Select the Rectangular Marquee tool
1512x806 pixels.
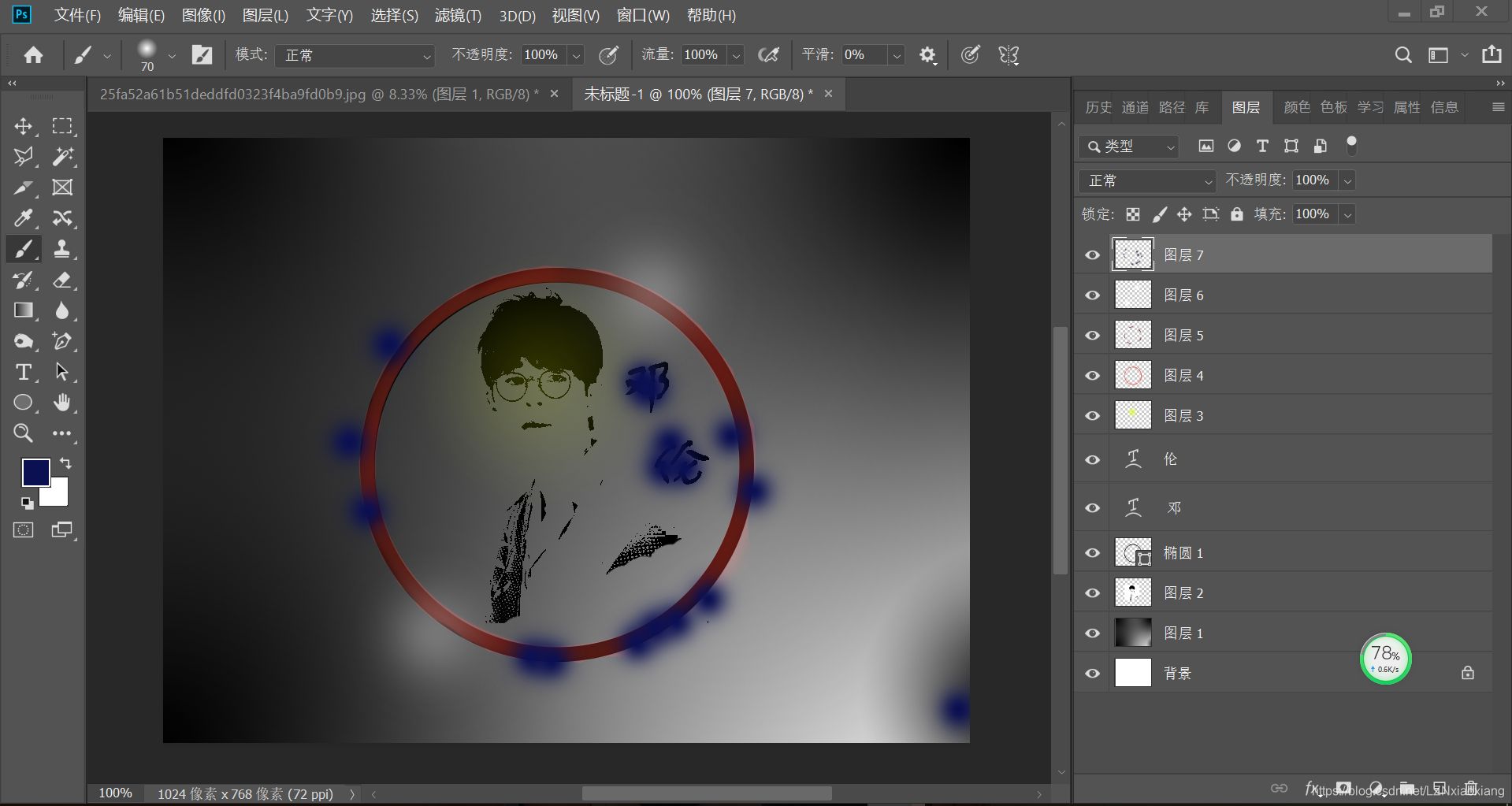pyautogui.click(x=62, y=126)
